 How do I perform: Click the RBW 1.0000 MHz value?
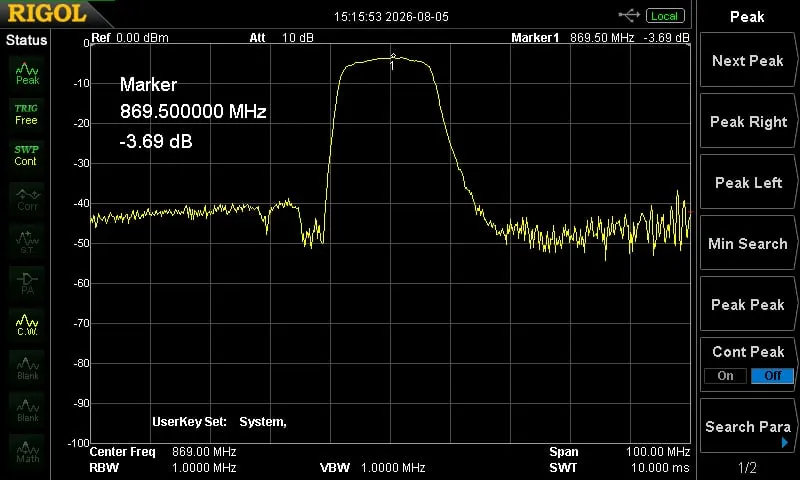click(204, 468)
